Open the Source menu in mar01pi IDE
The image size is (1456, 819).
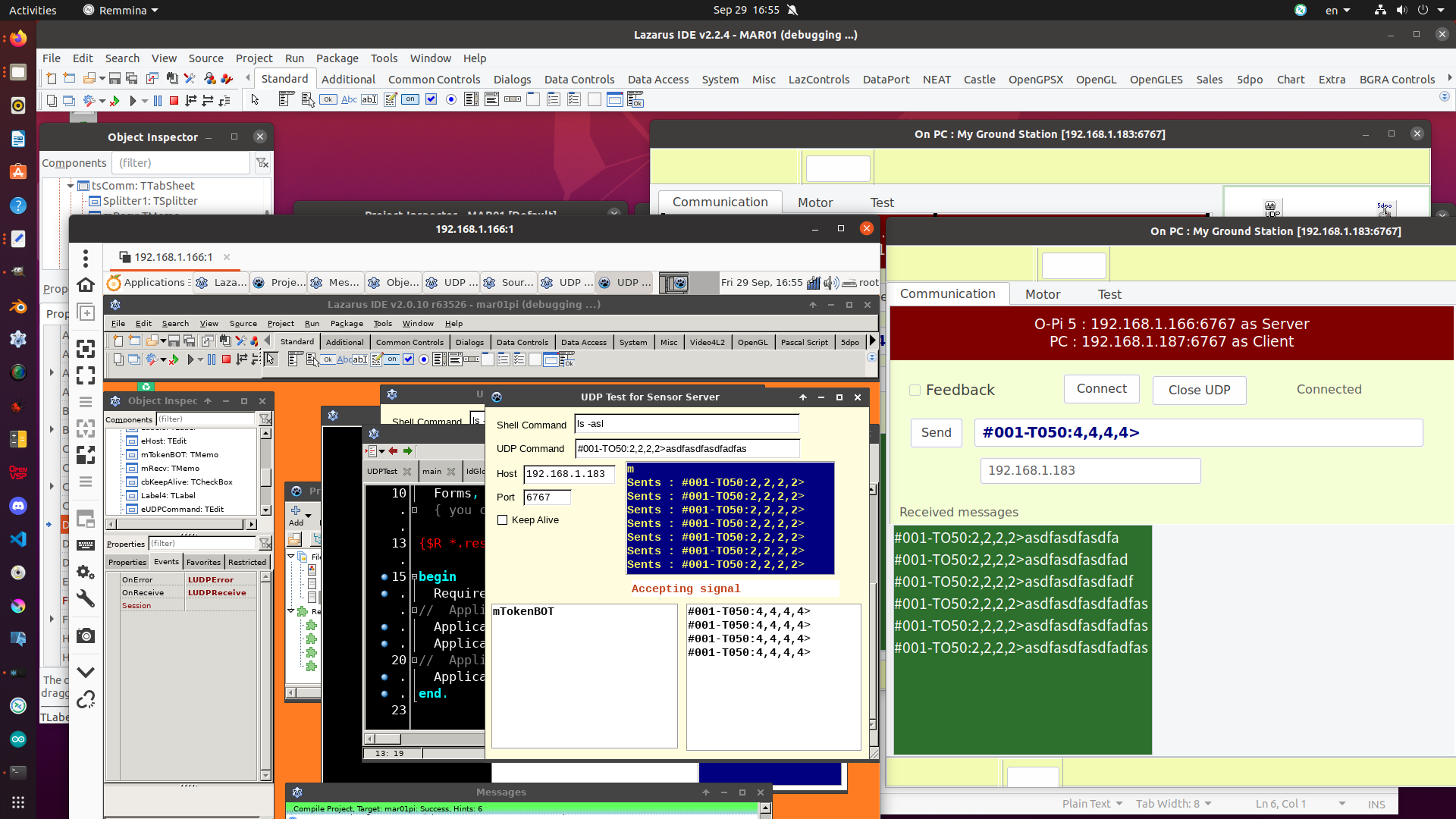click(x=243, y=323)
